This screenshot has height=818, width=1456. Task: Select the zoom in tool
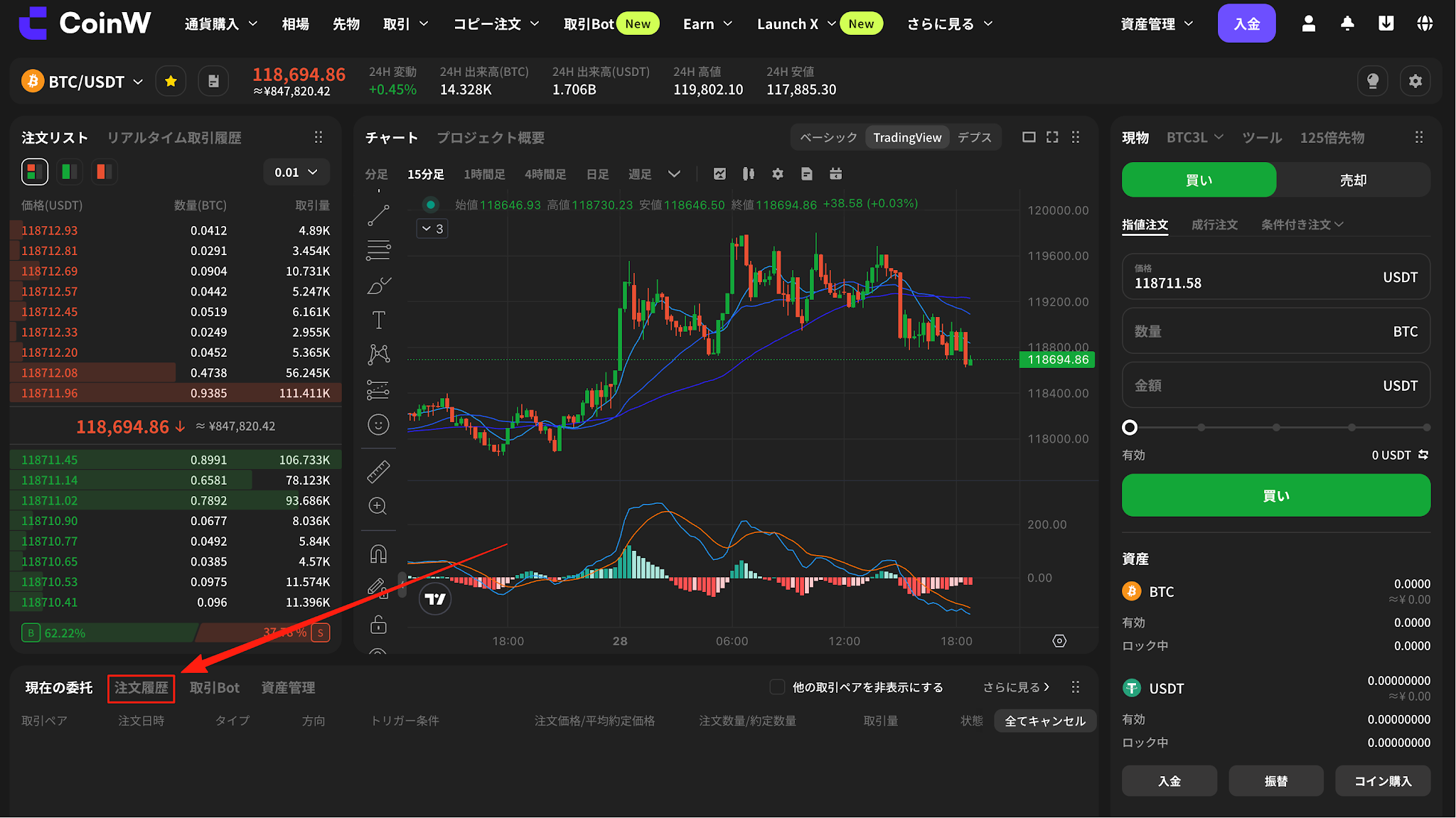[378, 506]
